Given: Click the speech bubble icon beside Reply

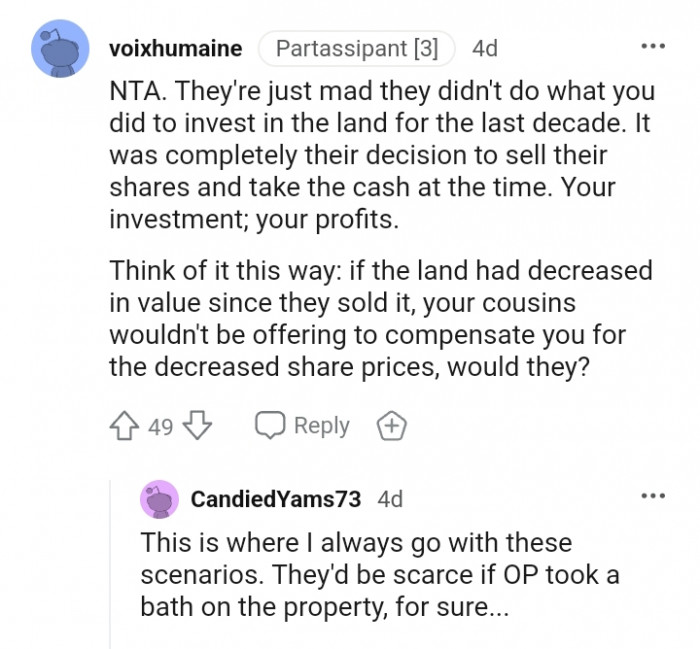Looking at the screenshot, I should coord(270,426).
